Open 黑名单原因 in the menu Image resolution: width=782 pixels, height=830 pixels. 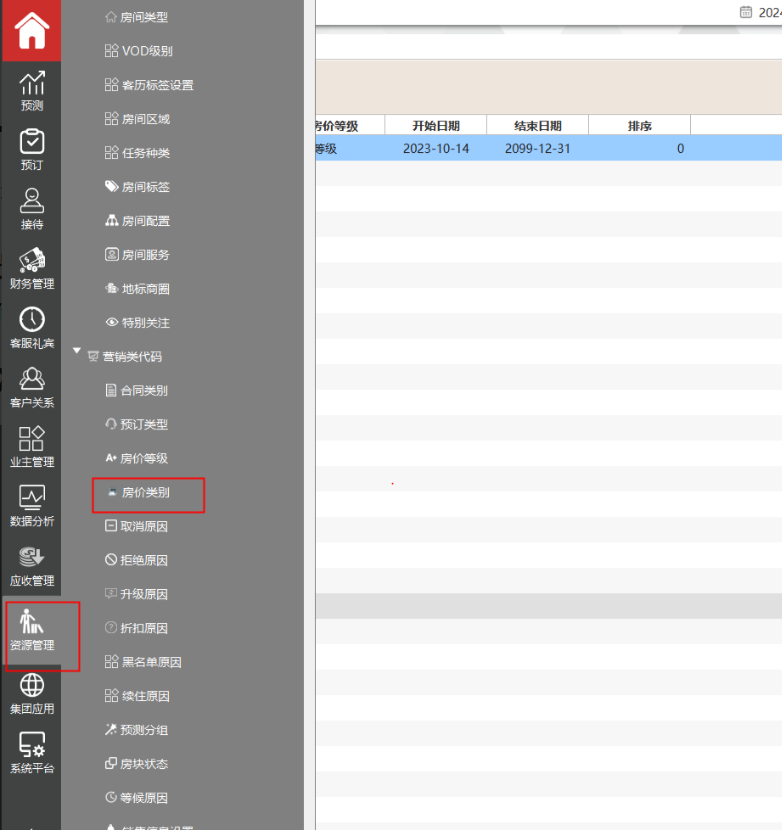pyautogui.click(x=150, y=662)
